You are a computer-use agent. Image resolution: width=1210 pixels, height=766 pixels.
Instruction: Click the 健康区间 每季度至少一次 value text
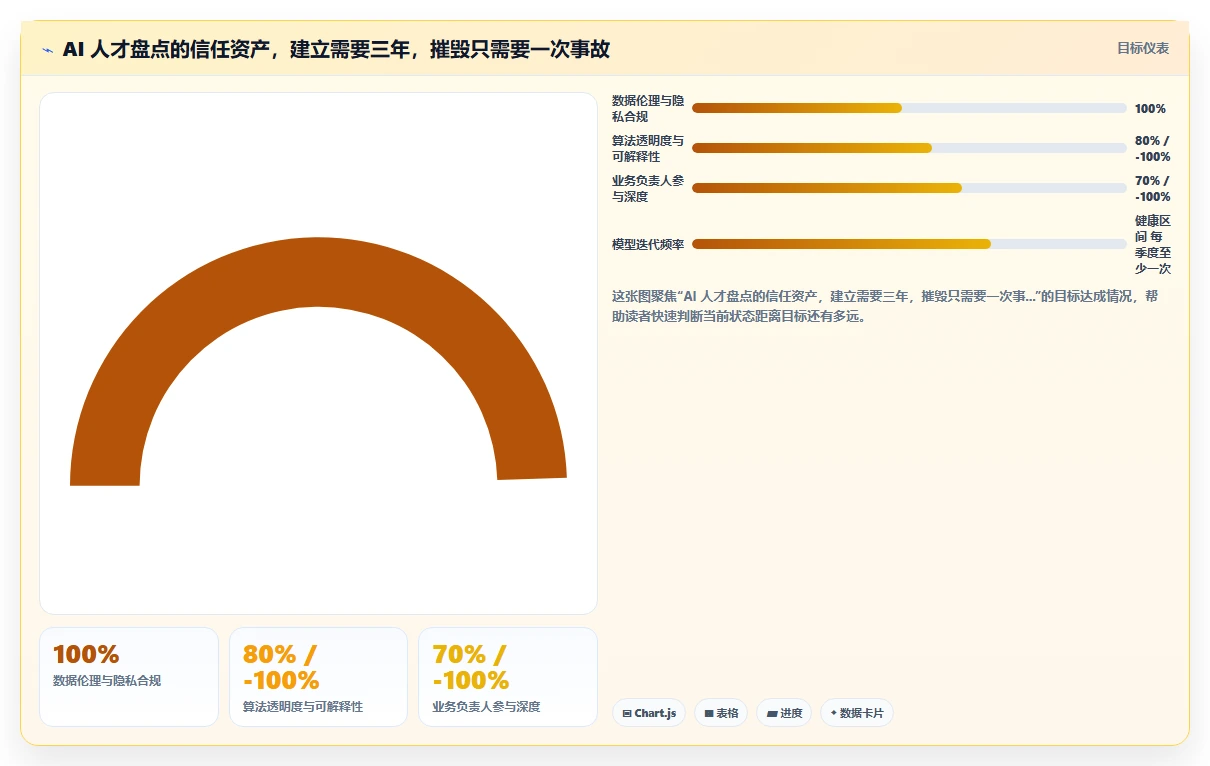(1153, 244)
